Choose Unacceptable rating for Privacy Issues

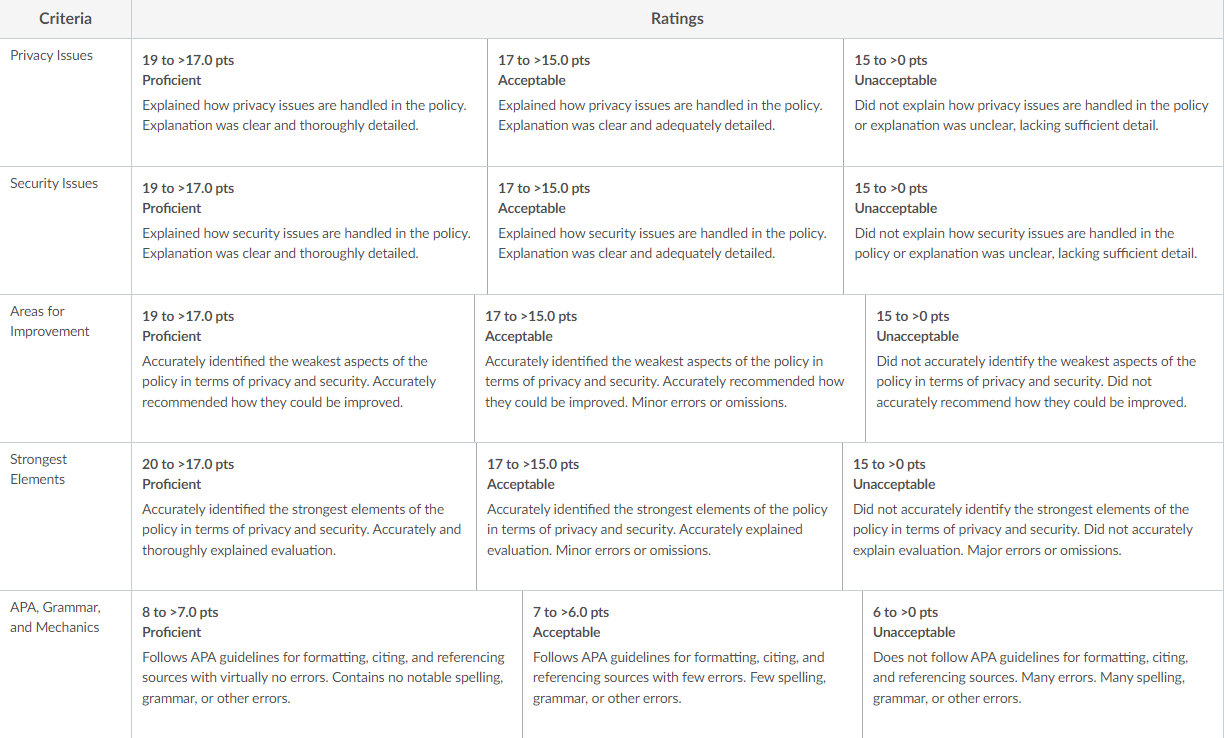1033,102
